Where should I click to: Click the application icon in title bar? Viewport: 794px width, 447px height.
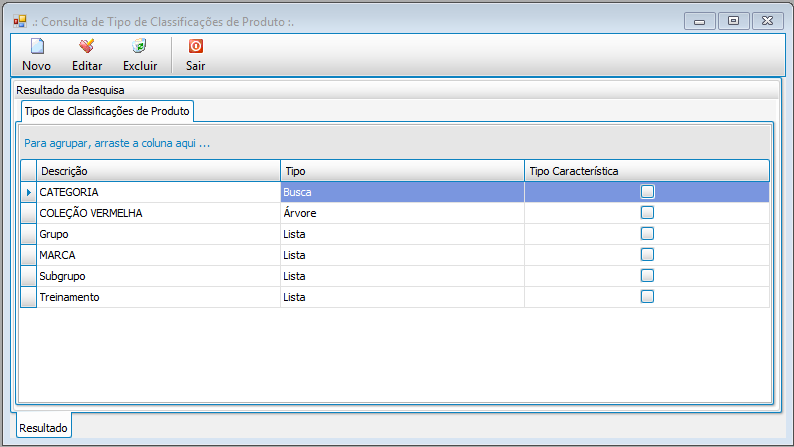(x=20, y=21)
